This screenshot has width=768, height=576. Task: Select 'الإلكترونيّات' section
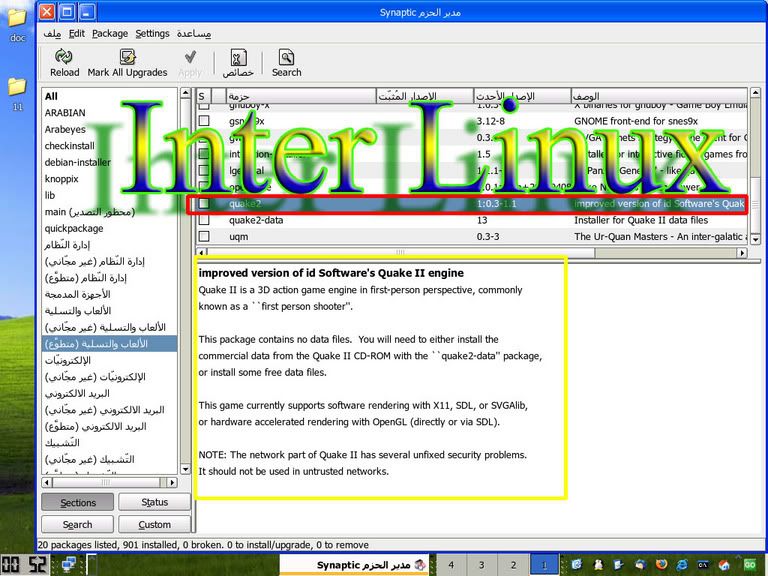[x=110, y=360]
